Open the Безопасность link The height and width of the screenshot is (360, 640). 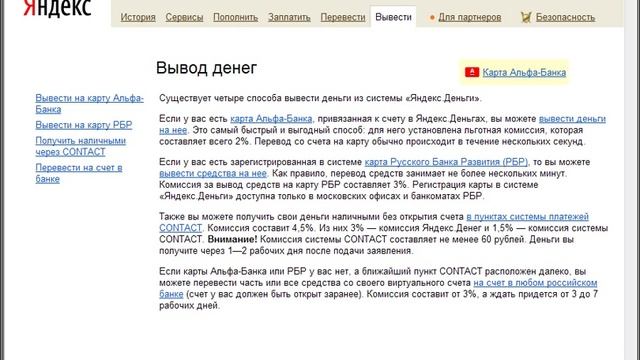(565, 17)
